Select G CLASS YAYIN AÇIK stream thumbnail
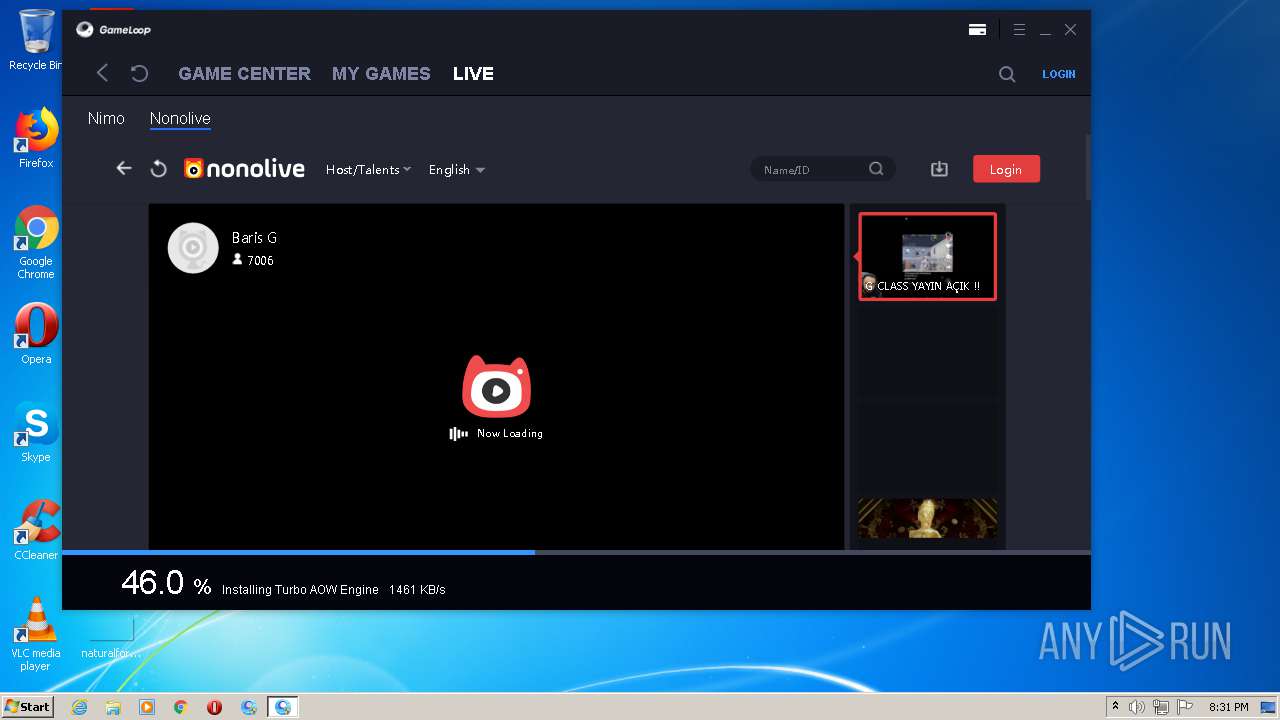 (927, 256)
